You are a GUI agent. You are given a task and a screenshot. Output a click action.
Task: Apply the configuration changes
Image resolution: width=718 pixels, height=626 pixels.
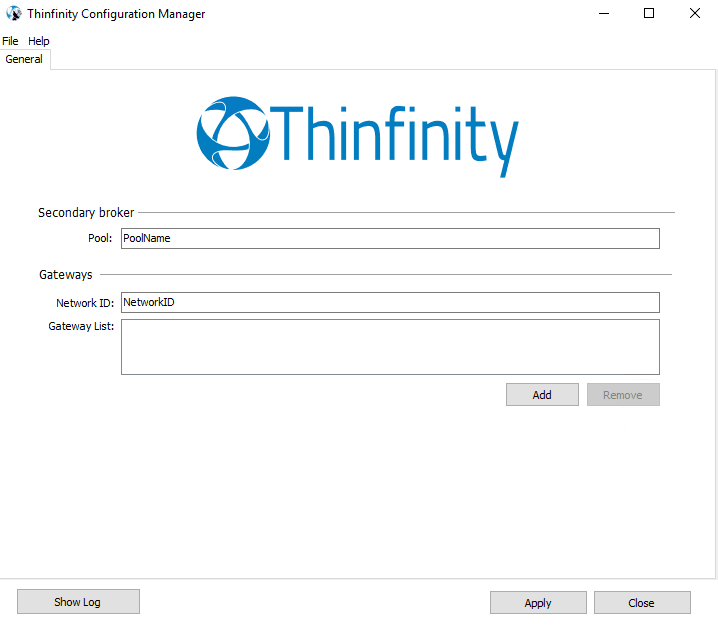pos(538,603)
